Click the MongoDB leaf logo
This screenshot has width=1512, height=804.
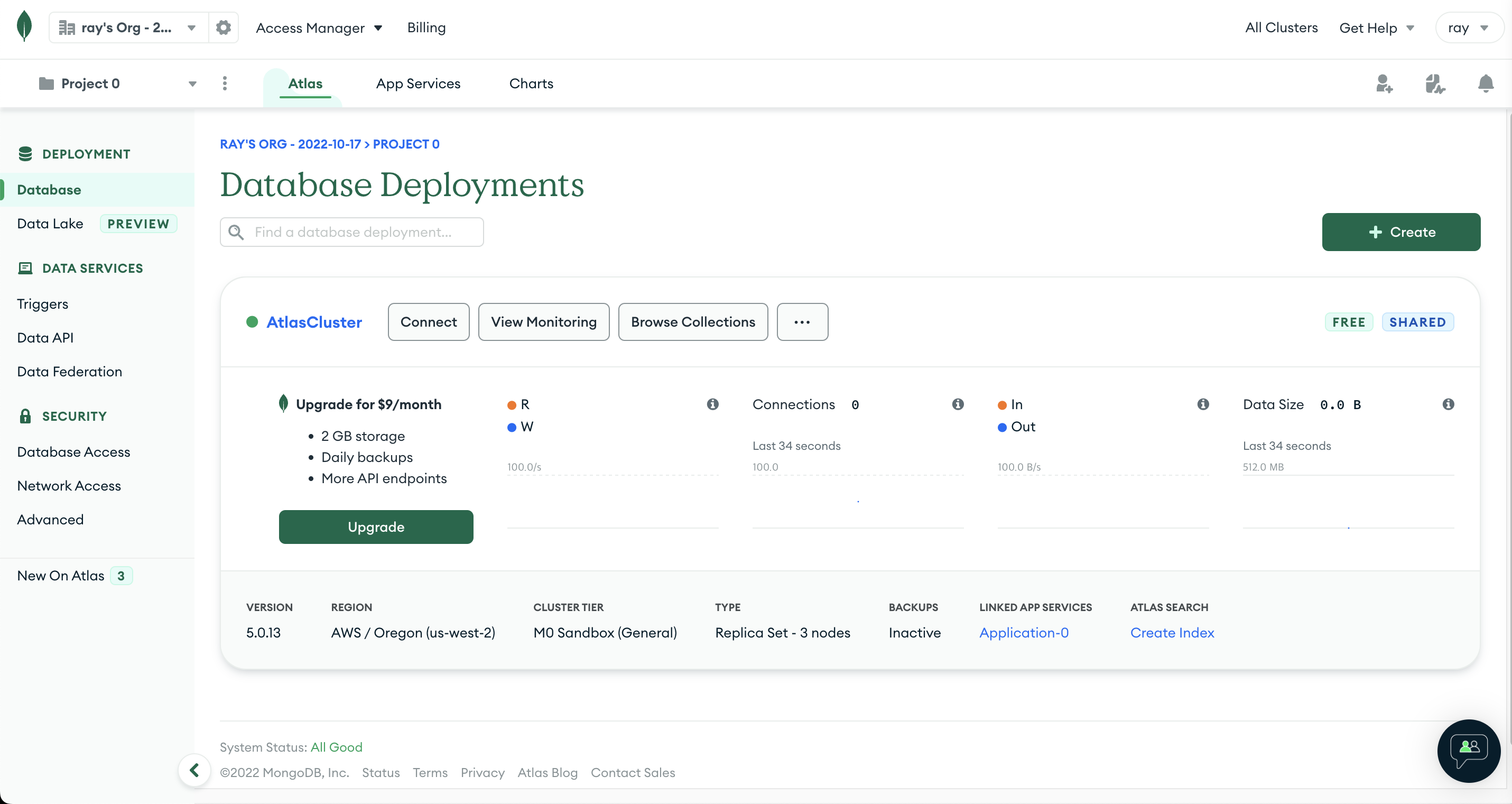(24, 26)
